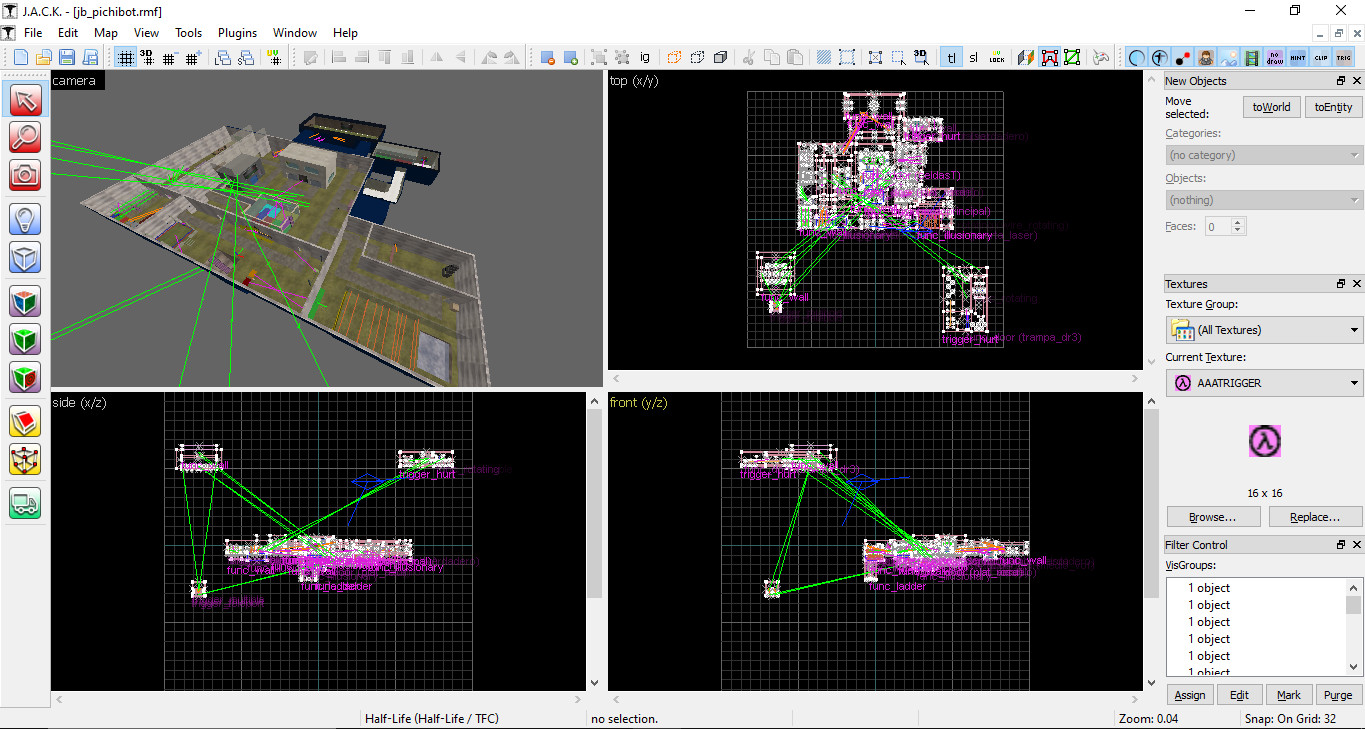The image size is (1365, 729).
Task: Click the AAATRIGGER texture preview swatch
Action: tap(1264, 441)
